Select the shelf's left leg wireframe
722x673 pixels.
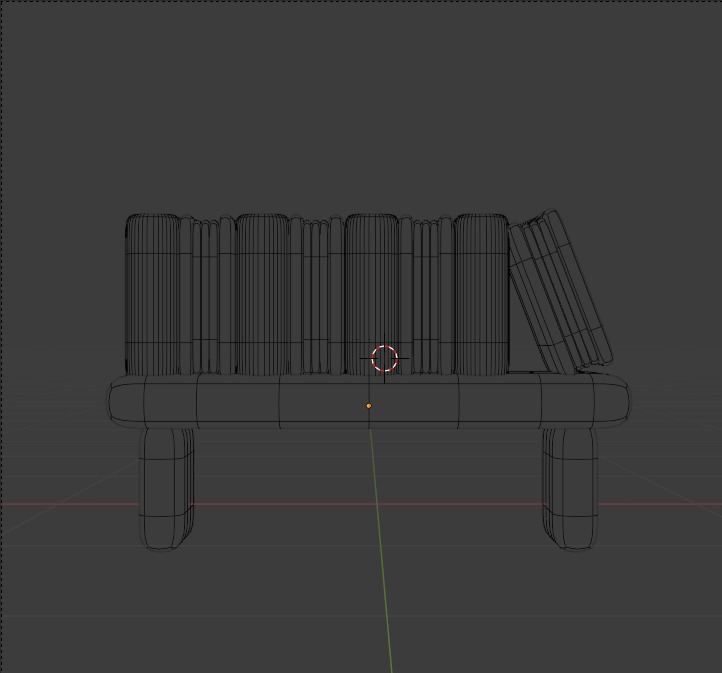pos(166,488)
